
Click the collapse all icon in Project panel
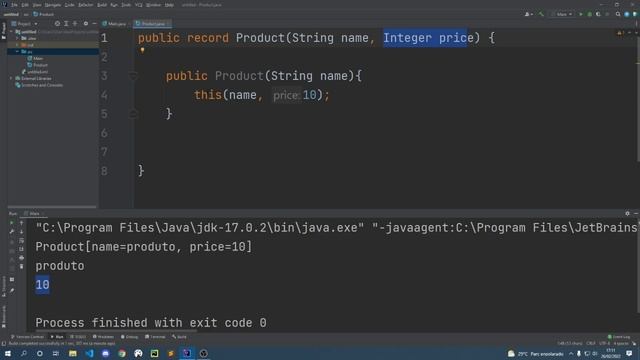[x=75, y=24]
